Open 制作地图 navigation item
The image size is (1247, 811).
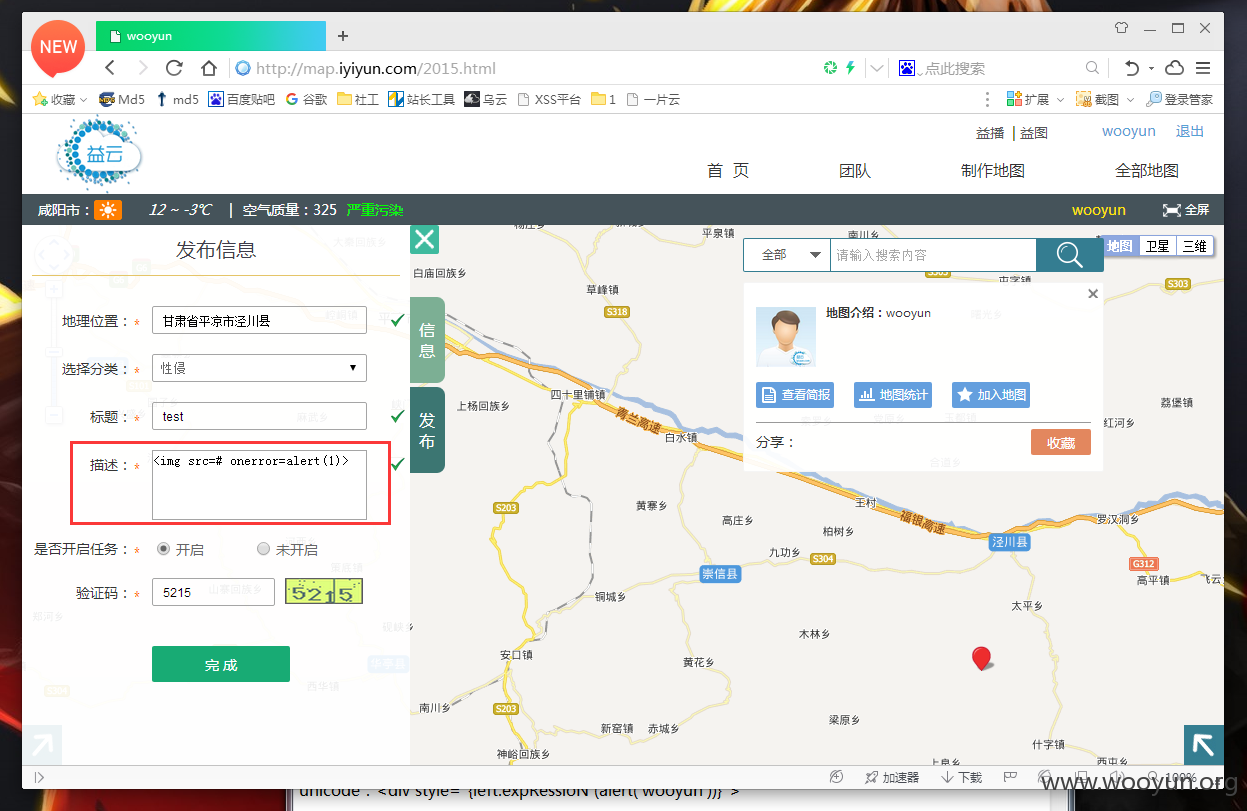993,171
